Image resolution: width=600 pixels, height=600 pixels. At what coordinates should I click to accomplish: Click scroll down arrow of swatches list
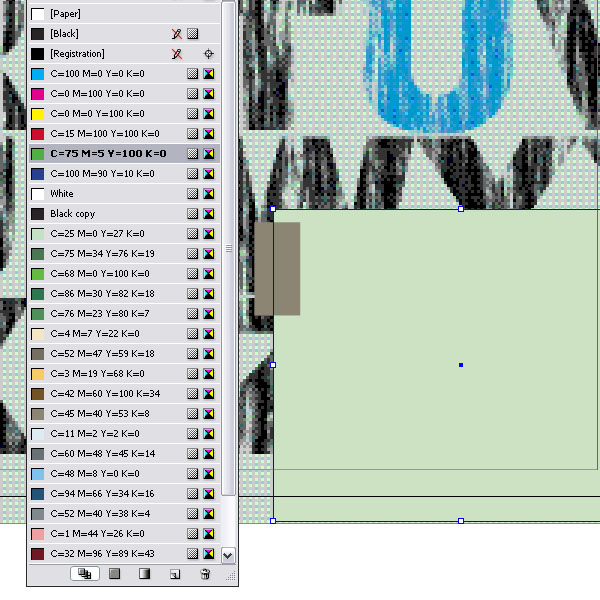point(228,555)
